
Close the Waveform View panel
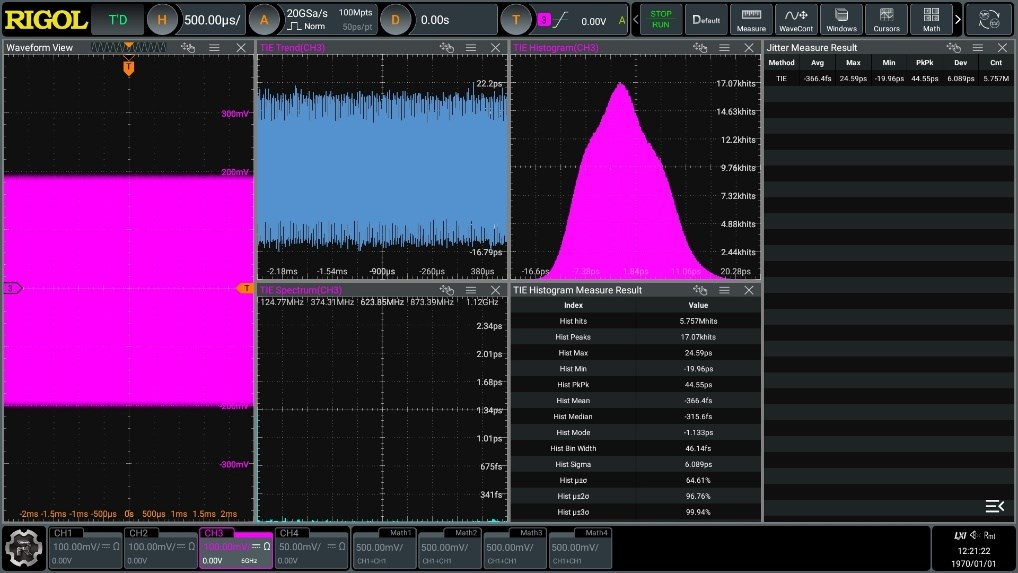tap(241, 47)
